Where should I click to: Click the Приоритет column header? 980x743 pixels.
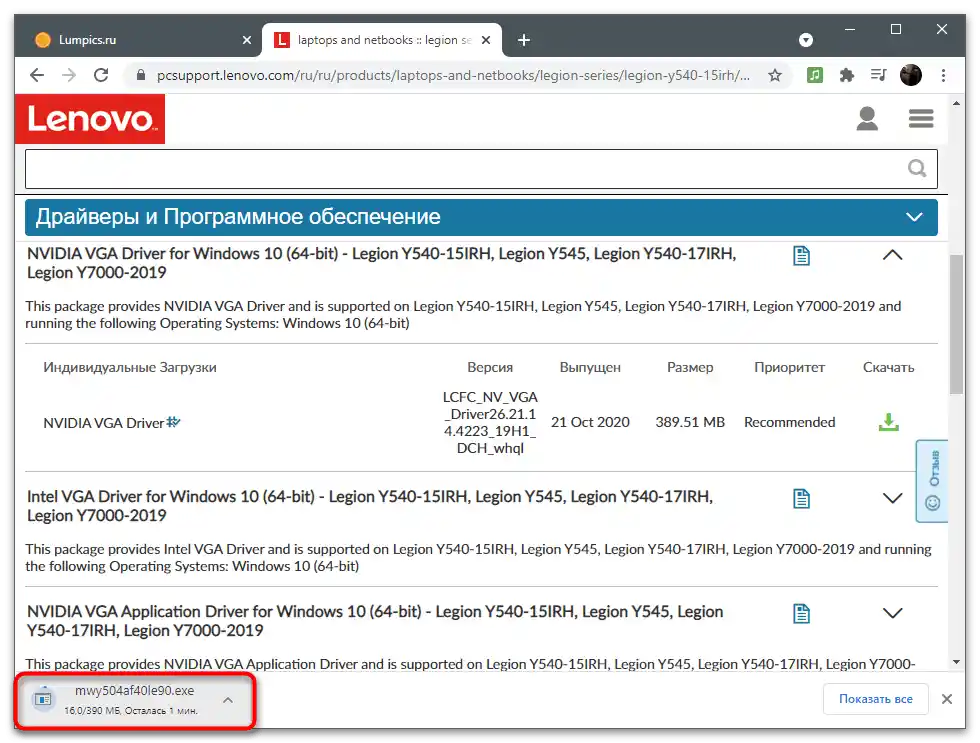tap(789, 367)
